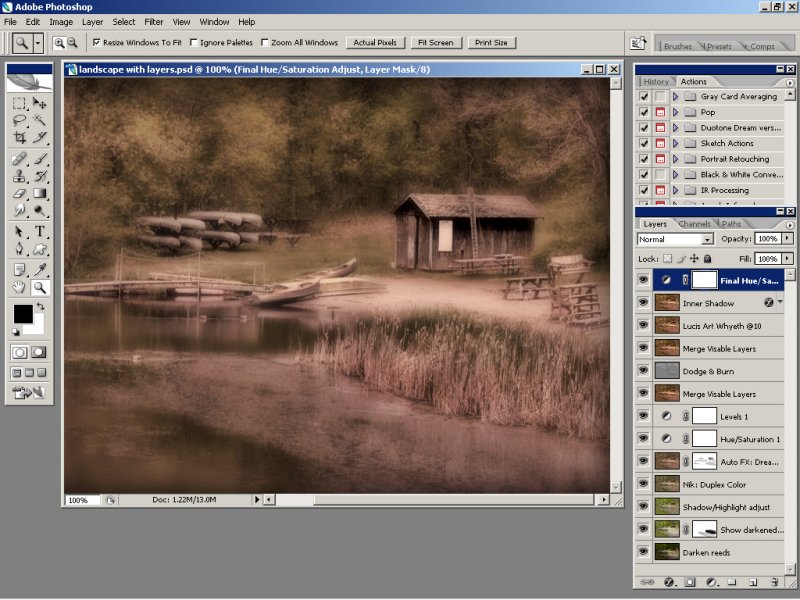Select the Path Selection tool
Image resolution: width=800 pixels, height=600 pixels.
click(19, 232)
